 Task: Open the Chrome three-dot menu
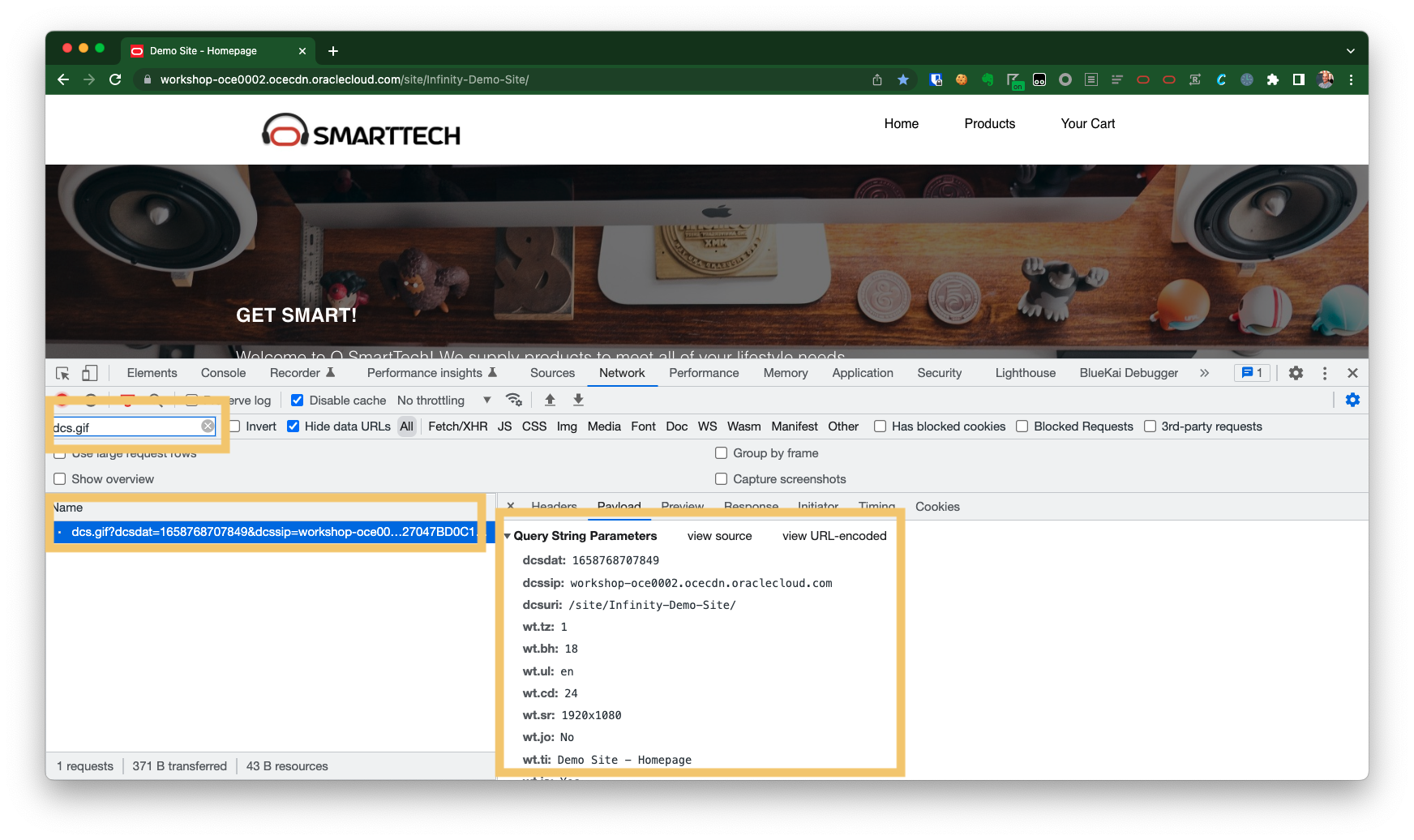point(1351,79)
